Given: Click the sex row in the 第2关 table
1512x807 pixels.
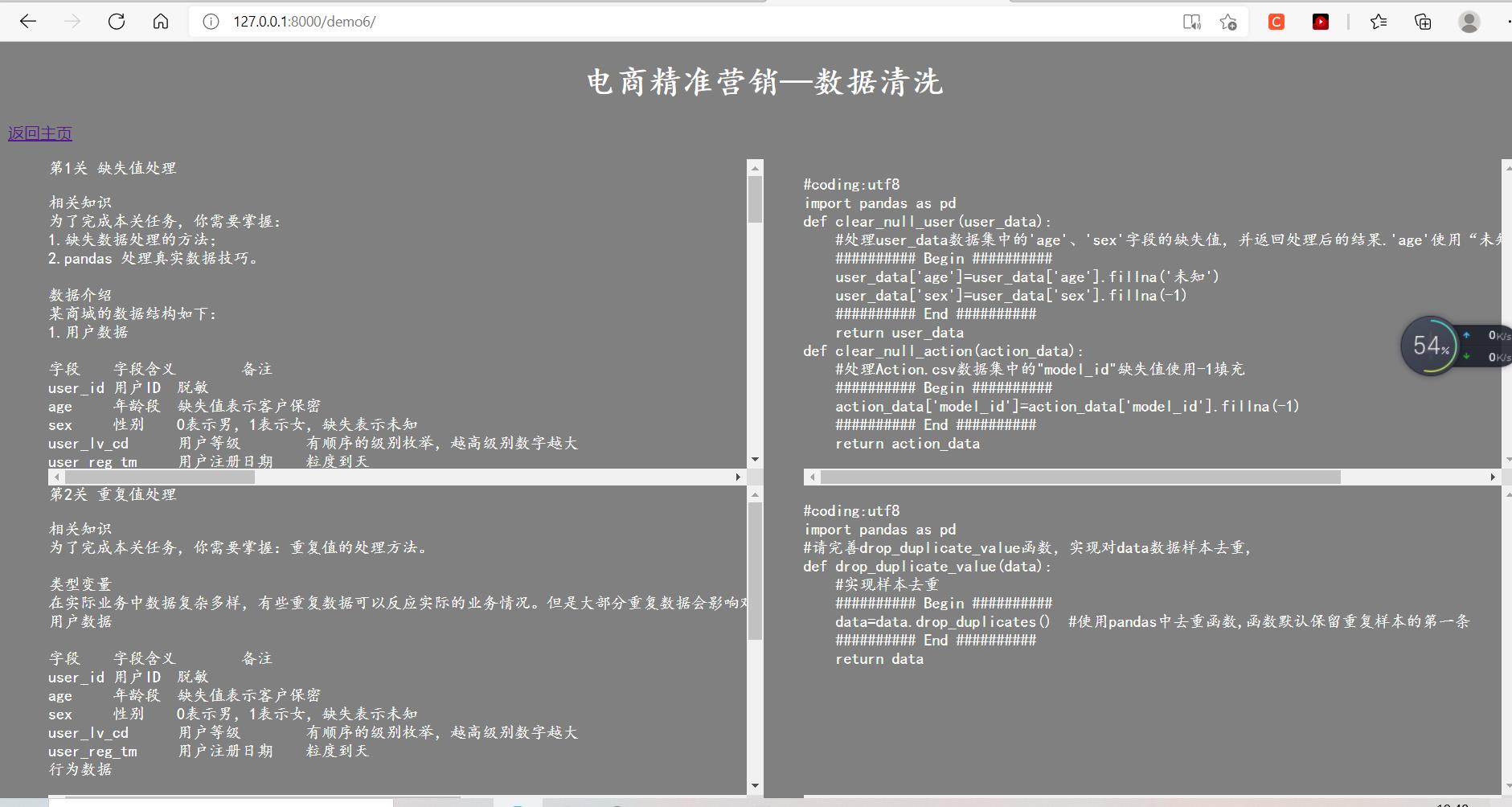Looking at the screenshot, I should [232, 714].
